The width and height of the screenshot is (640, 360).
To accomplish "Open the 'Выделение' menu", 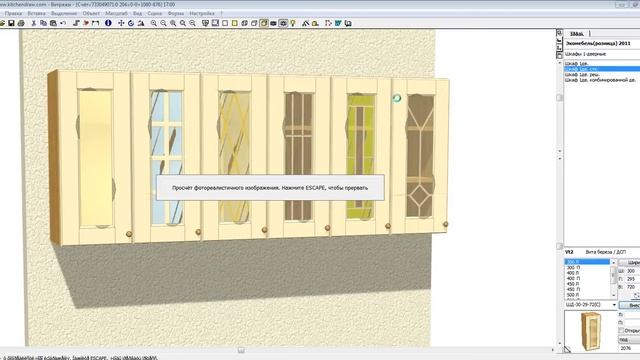I will click(64, 13).
